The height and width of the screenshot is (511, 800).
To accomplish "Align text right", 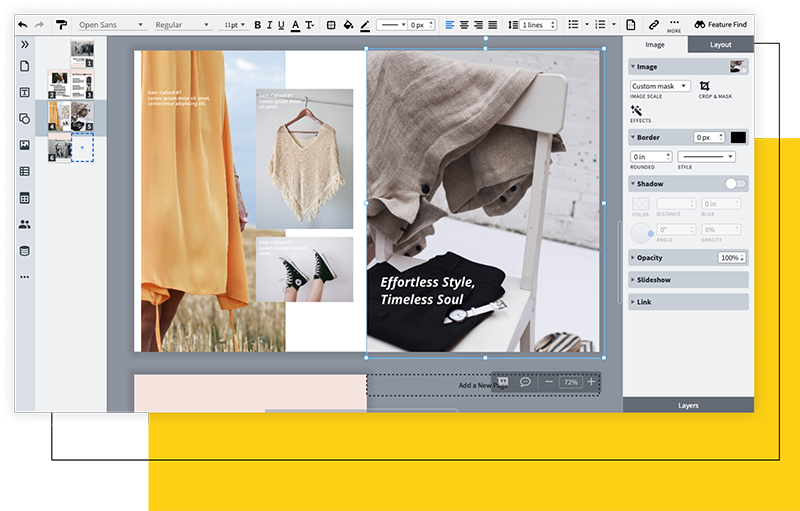I will point(478,25).
